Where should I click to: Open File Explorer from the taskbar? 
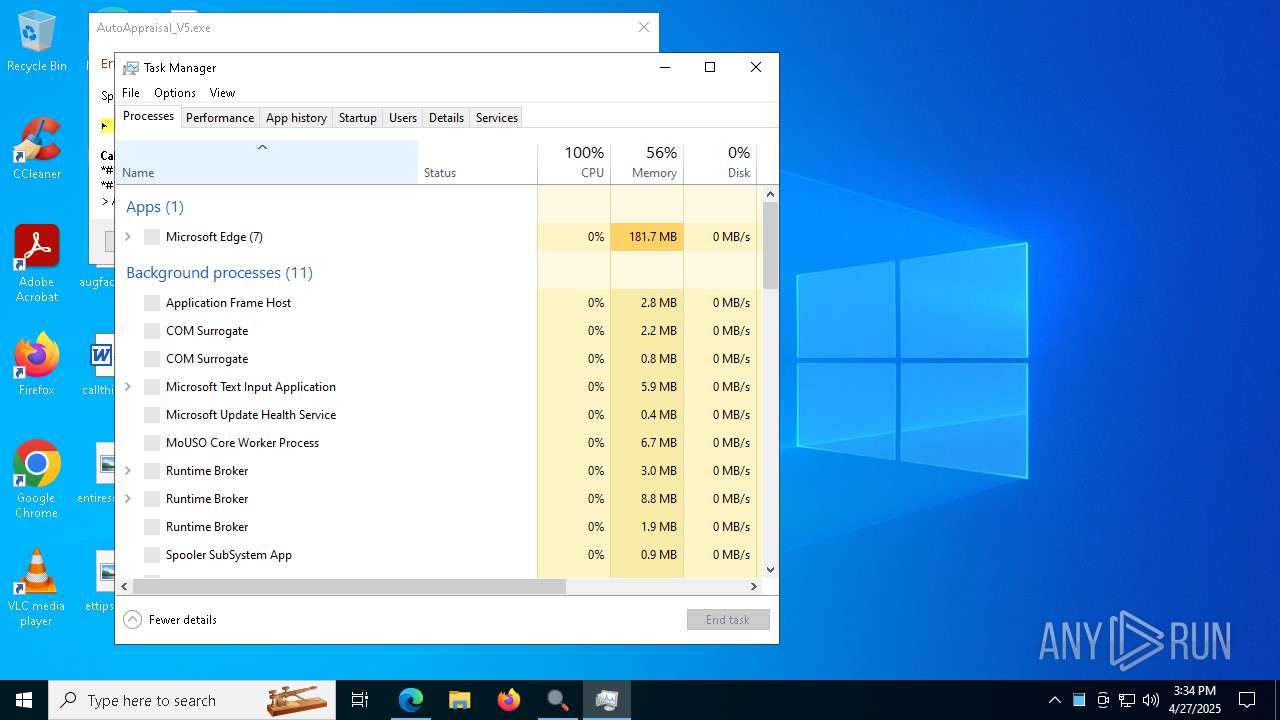pos(459,700)
